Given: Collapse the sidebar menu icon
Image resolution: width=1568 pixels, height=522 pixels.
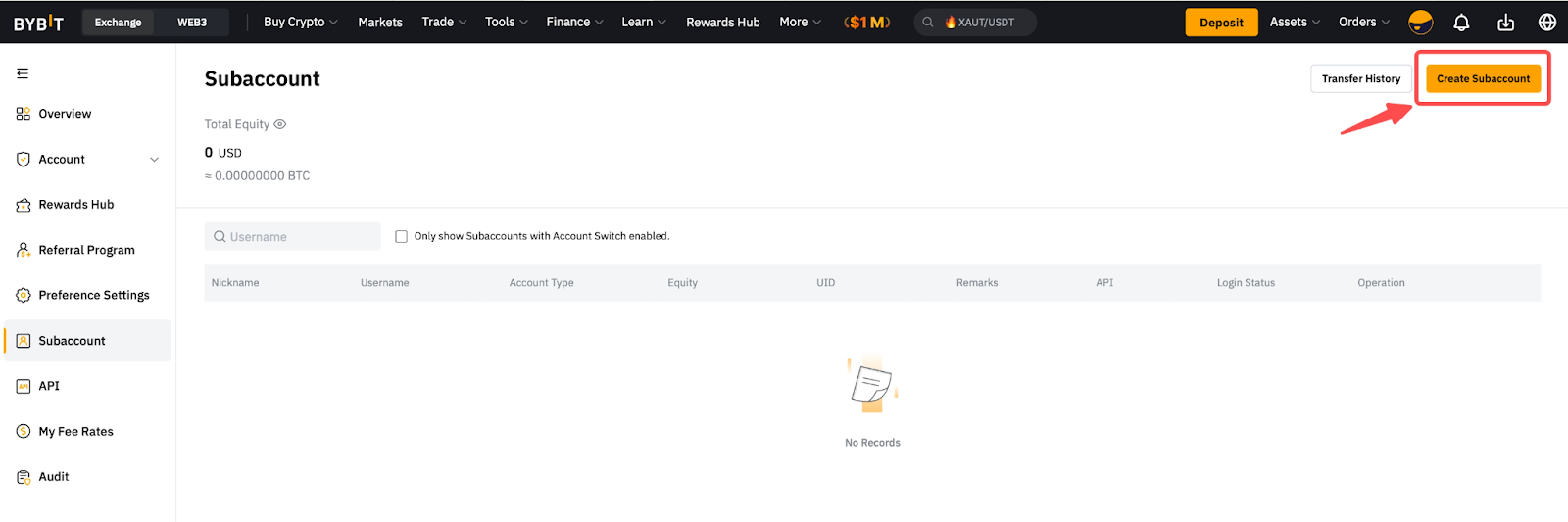Looking at the screenshot, I should pyautogui.click(x=23, y=73).
